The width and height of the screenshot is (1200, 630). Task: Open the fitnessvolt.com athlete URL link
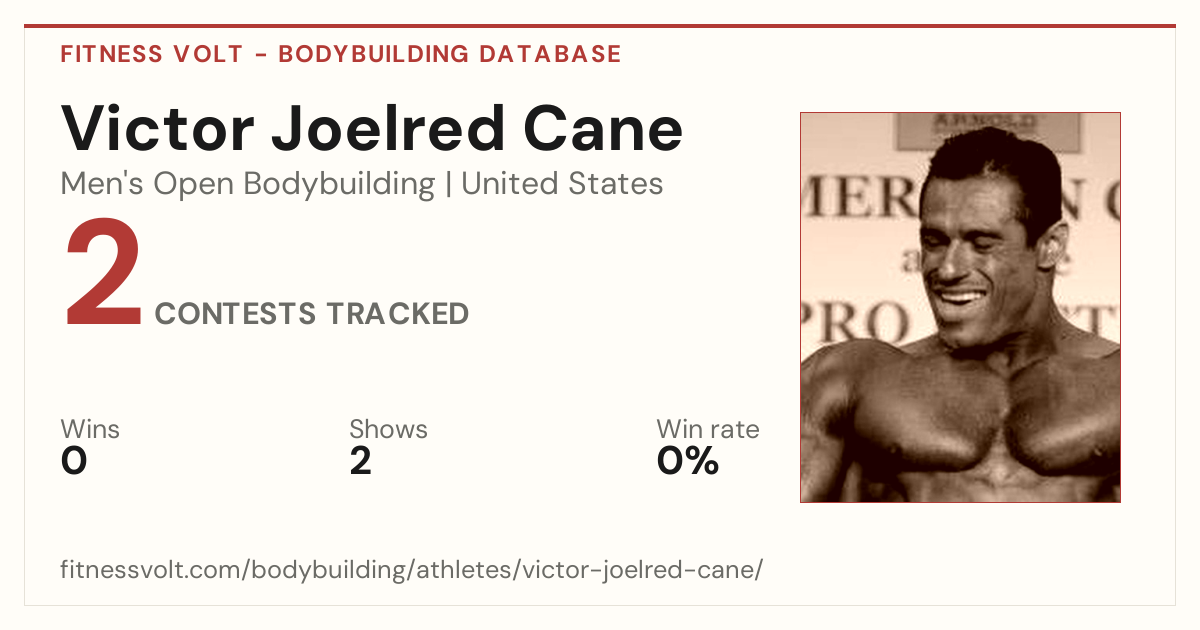click(x=412, y=570)
